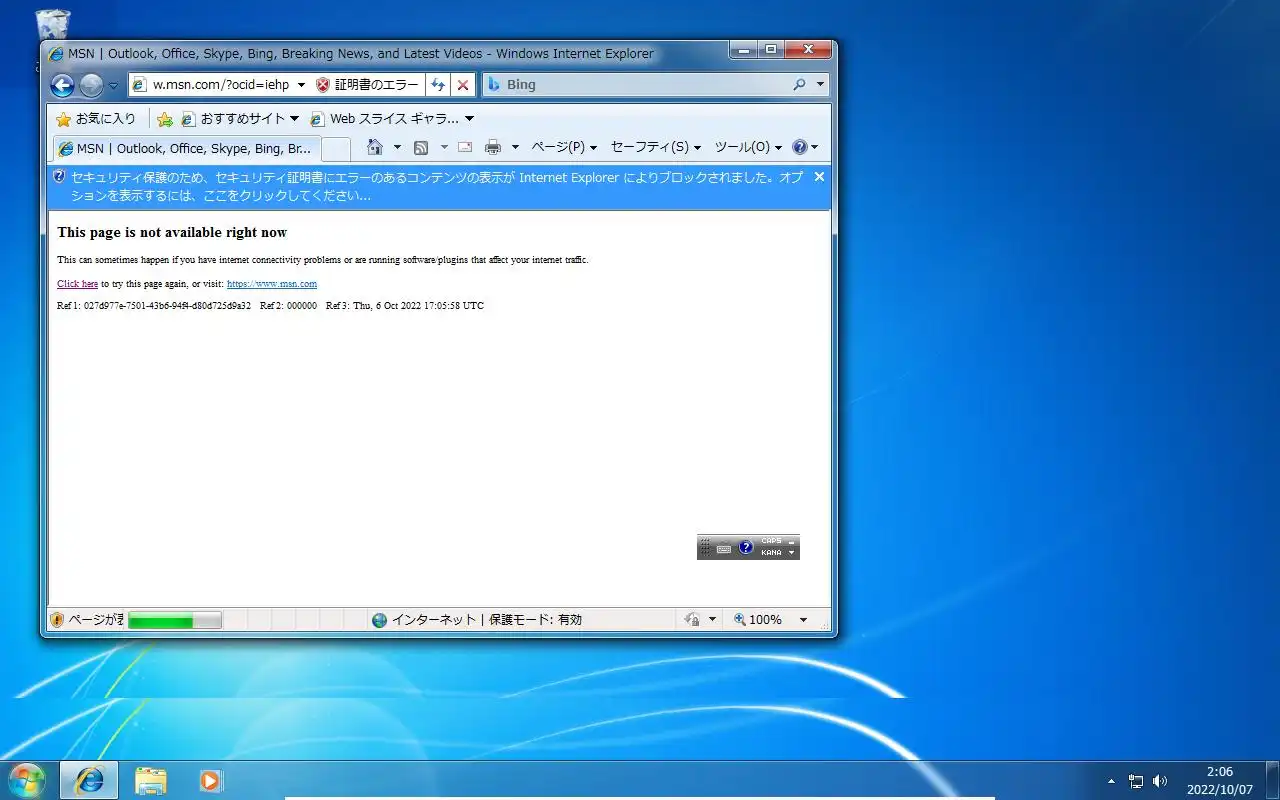Click the language bar options arrow
This screenshot has height=800, width=1280.
791,553
